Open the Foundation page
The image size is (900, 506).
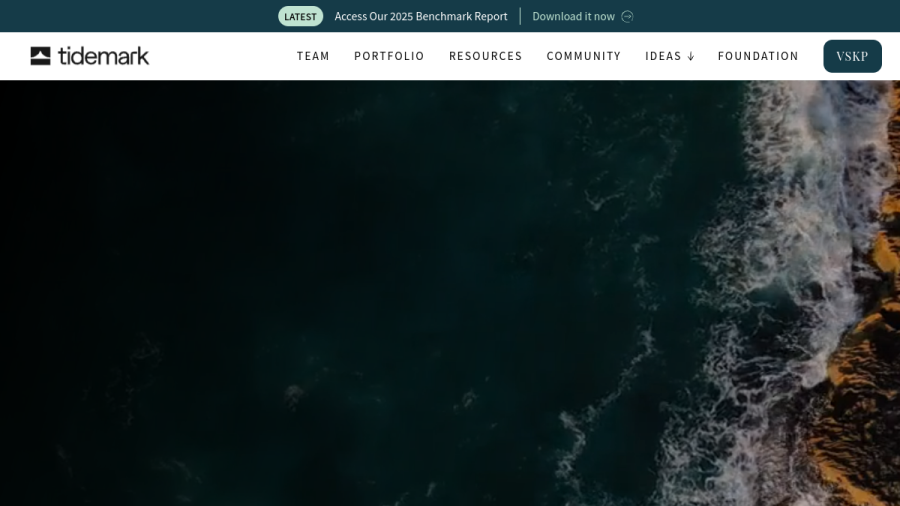[x=758, y=56]
